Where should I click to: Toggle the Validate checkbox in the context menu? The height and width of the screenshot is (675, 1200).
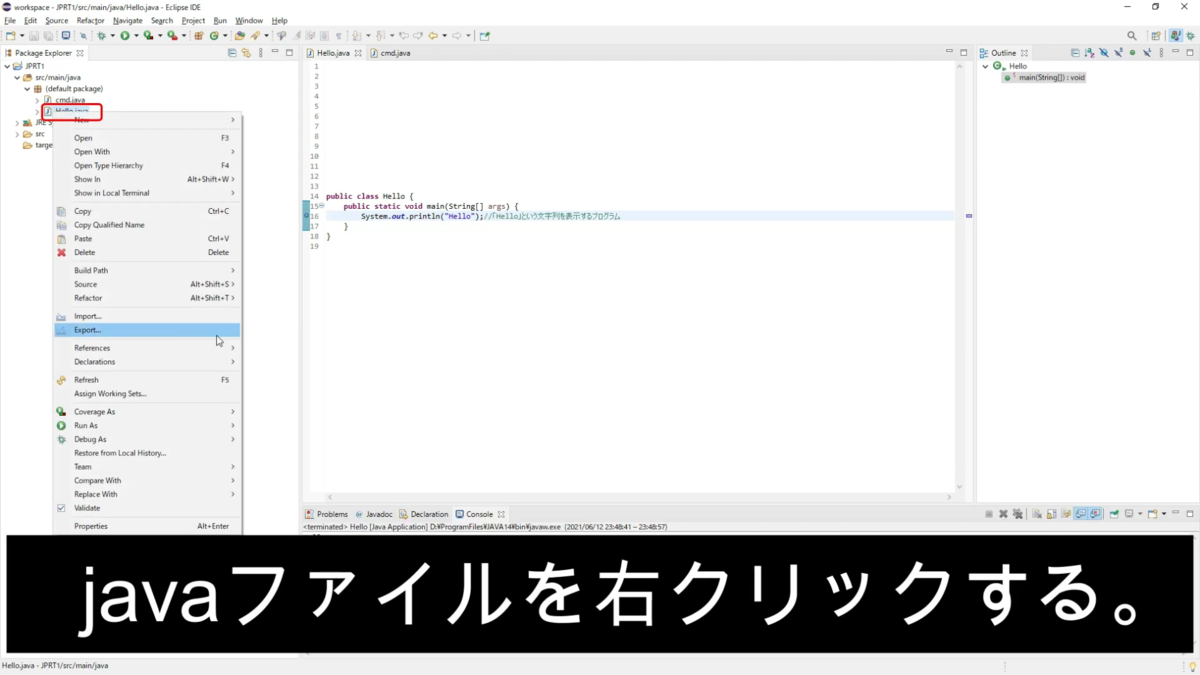[x=62, y=507]
